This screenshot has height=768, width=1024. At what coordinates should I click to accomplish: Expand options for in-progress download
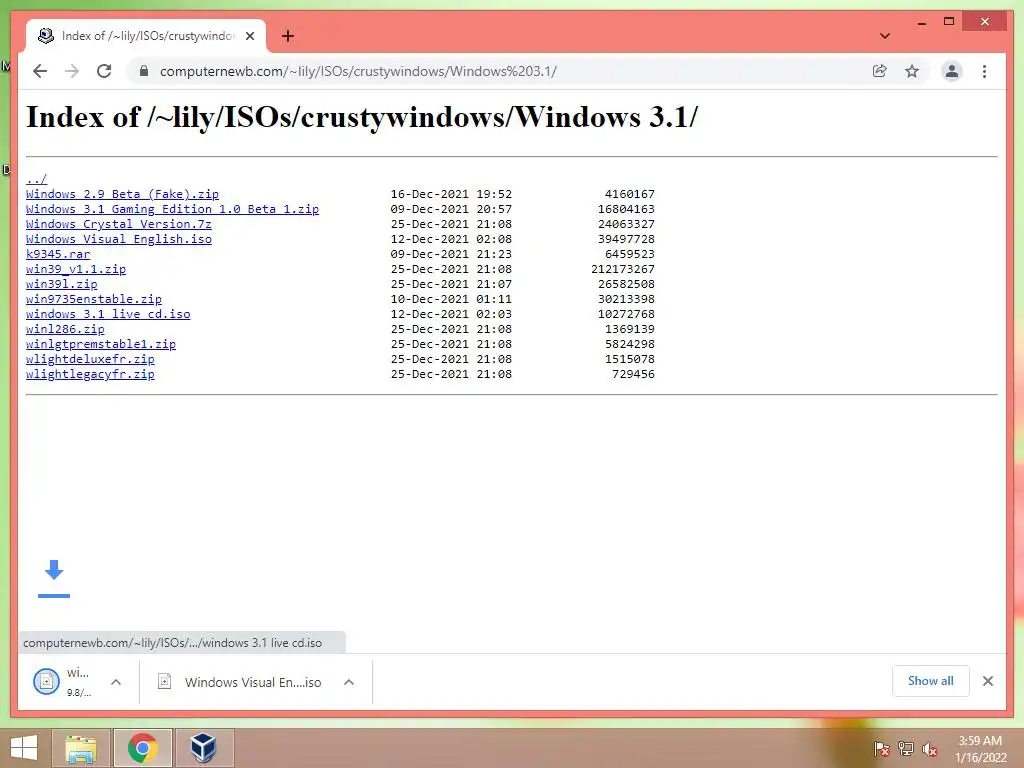point(116,682)
